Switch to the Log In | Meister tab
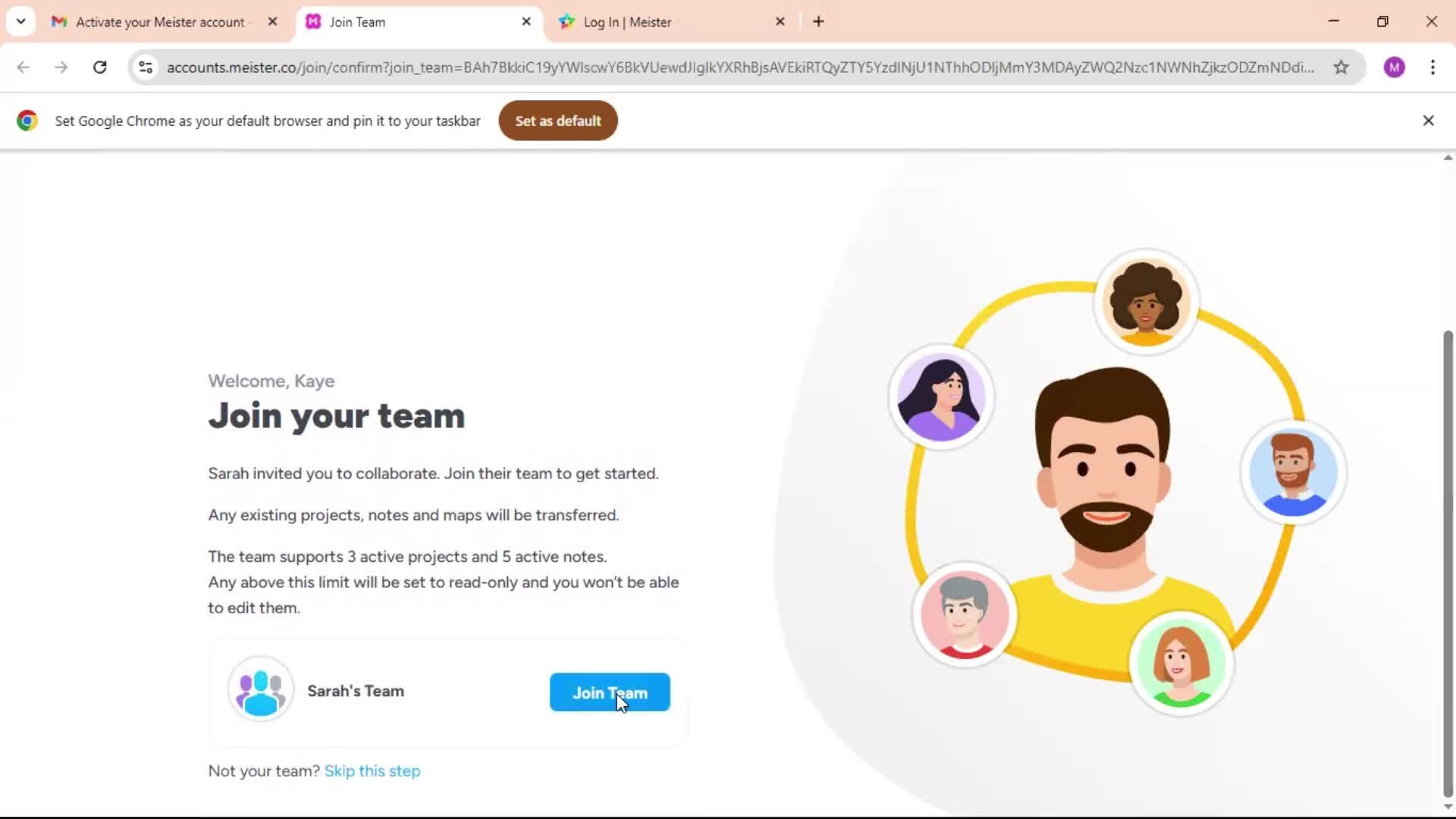 pyautogui.click(x=671, y=22)
